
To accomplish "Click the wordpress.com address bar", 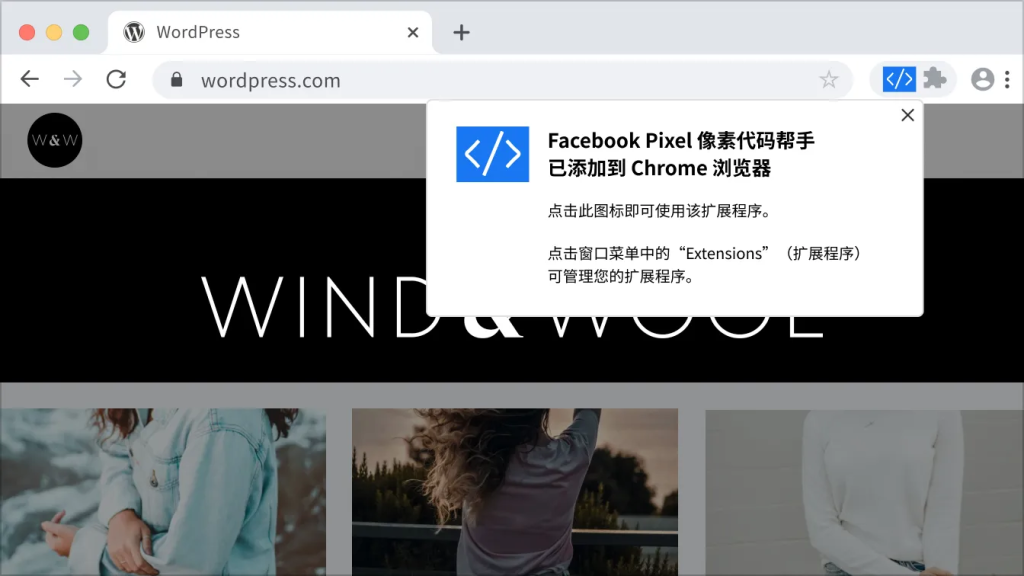I will click(502, 80).
